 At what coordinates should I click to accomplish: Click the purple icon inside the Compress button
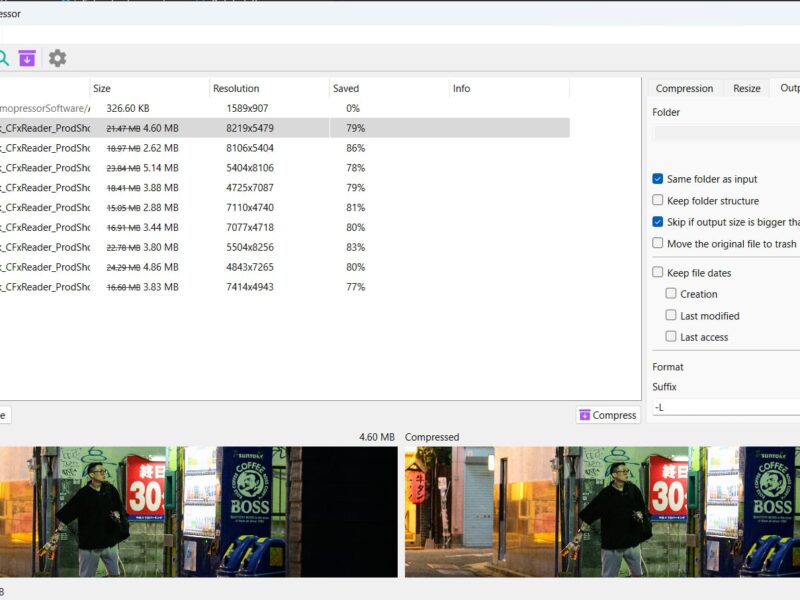tap(585, 415)
